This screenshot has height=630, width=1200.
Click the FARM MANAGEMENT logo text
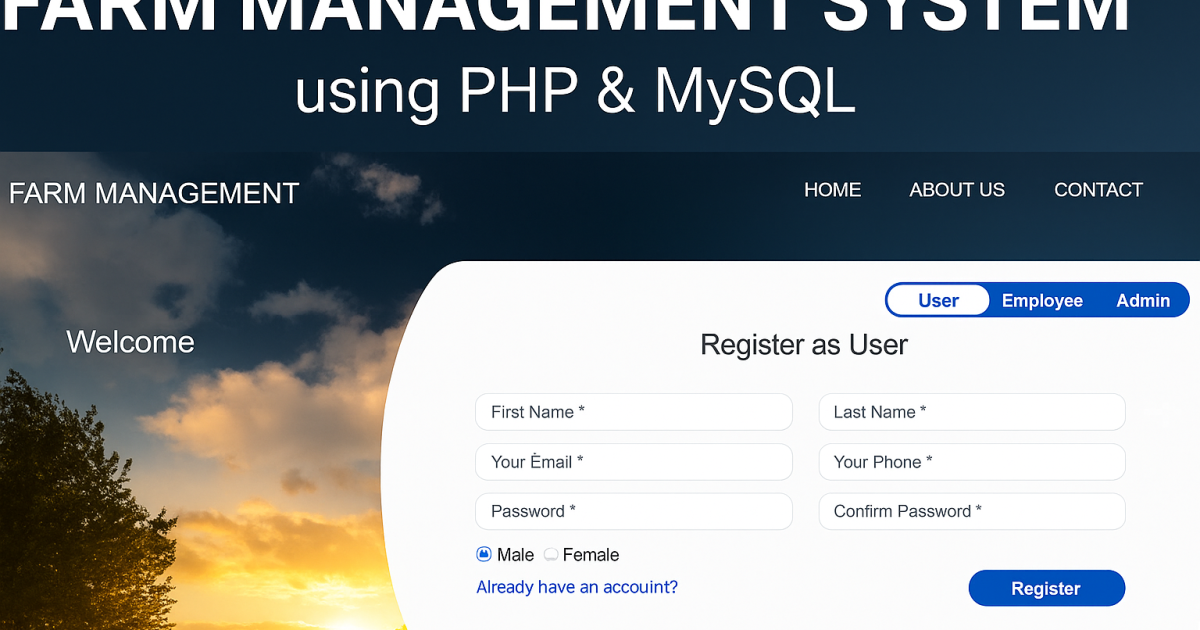point(153,193)
